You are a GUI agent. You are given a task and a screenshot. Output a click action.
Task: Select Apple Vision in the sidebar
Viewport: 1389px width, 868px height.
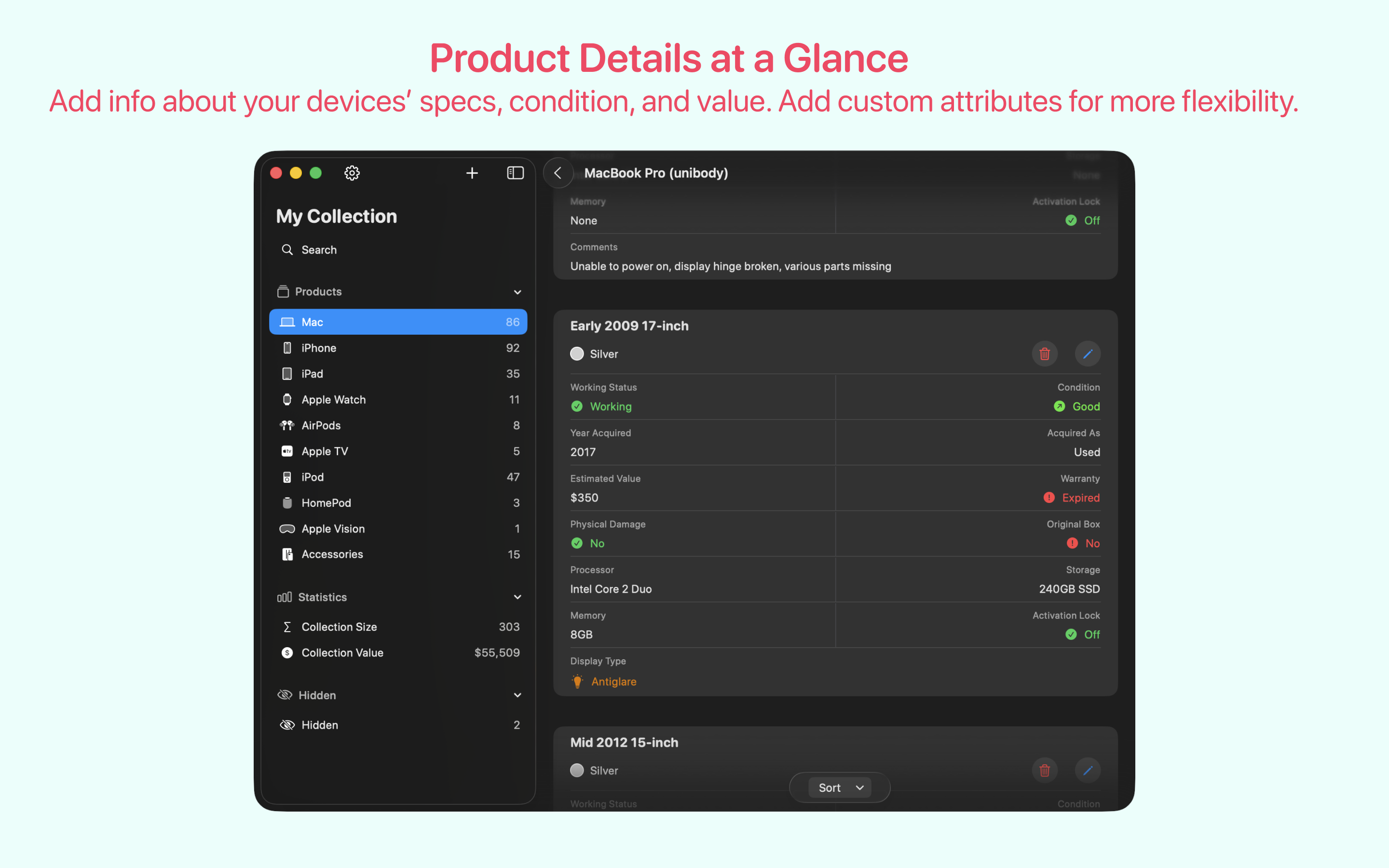[x=398, y=529]
